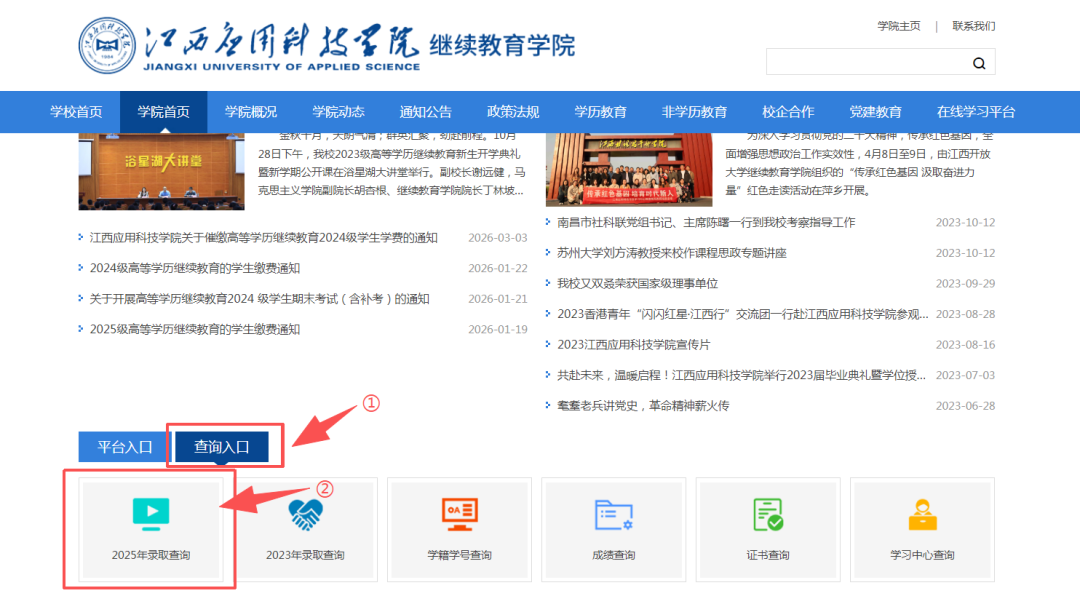The image size is (1080, 596).
Task: Open the 成绩查询 folder icon
Action: (x=613, y=515)
